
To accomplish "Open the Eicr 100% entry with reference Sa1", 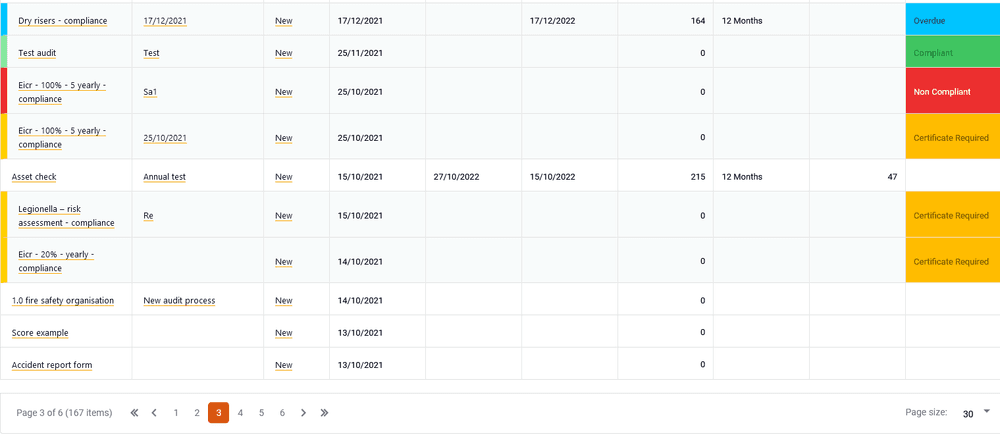I will [62, 92].
